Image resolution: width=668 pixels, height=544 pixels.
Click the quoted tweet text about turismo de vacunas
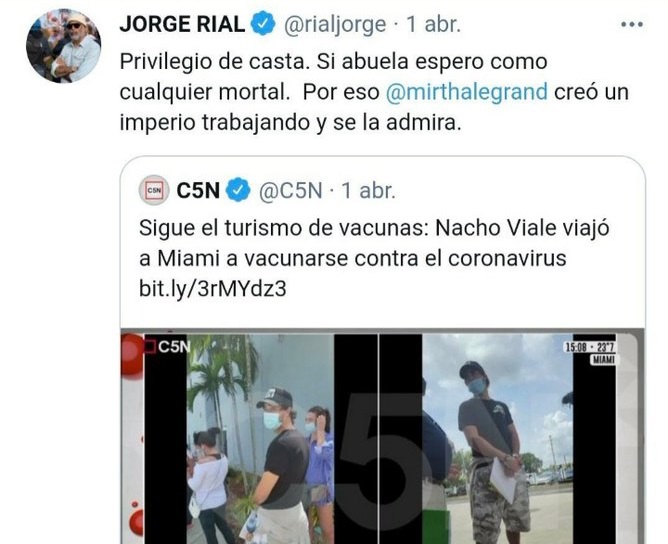click(x=374, y=243)
